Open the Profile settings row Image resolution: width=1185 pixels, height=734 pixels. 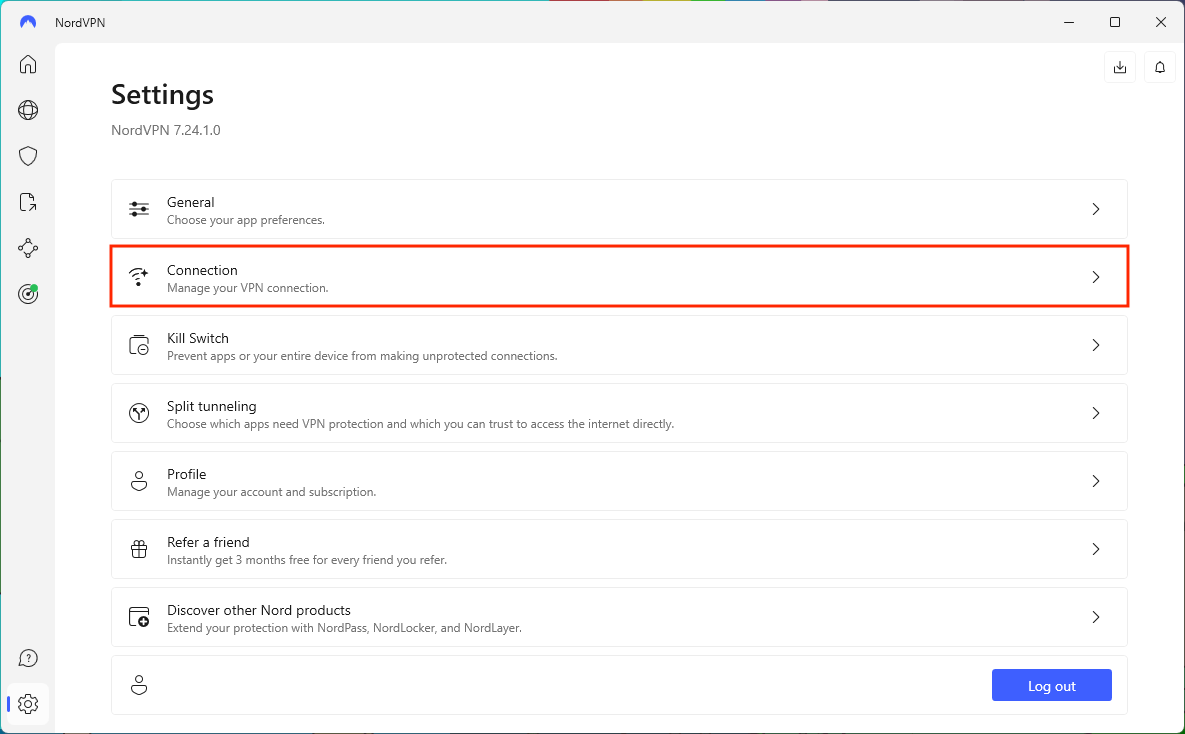(x=619, y=481)
